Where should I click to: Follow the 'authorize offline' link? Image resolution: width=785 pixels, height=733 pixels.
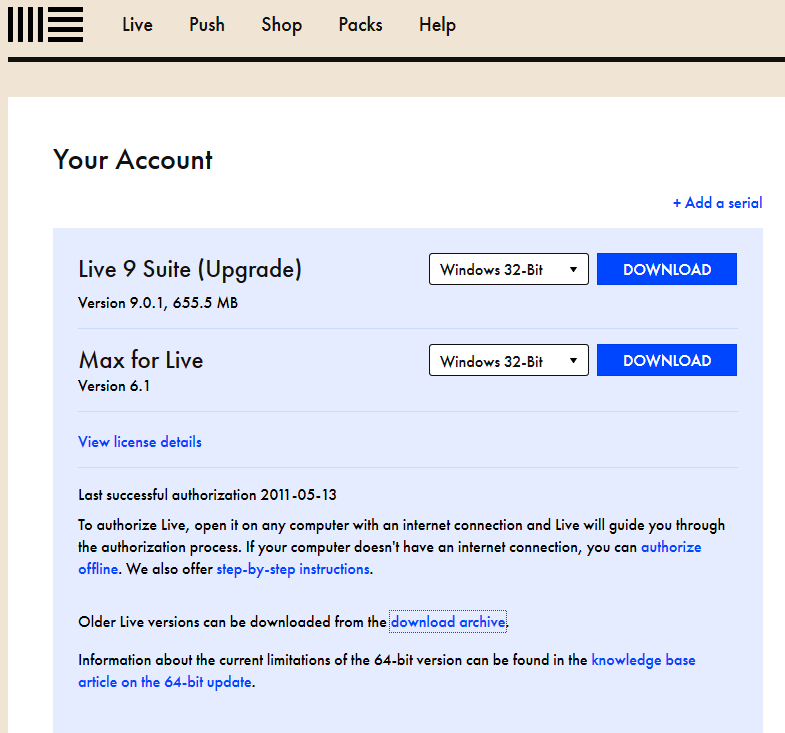tap(671, 547)
